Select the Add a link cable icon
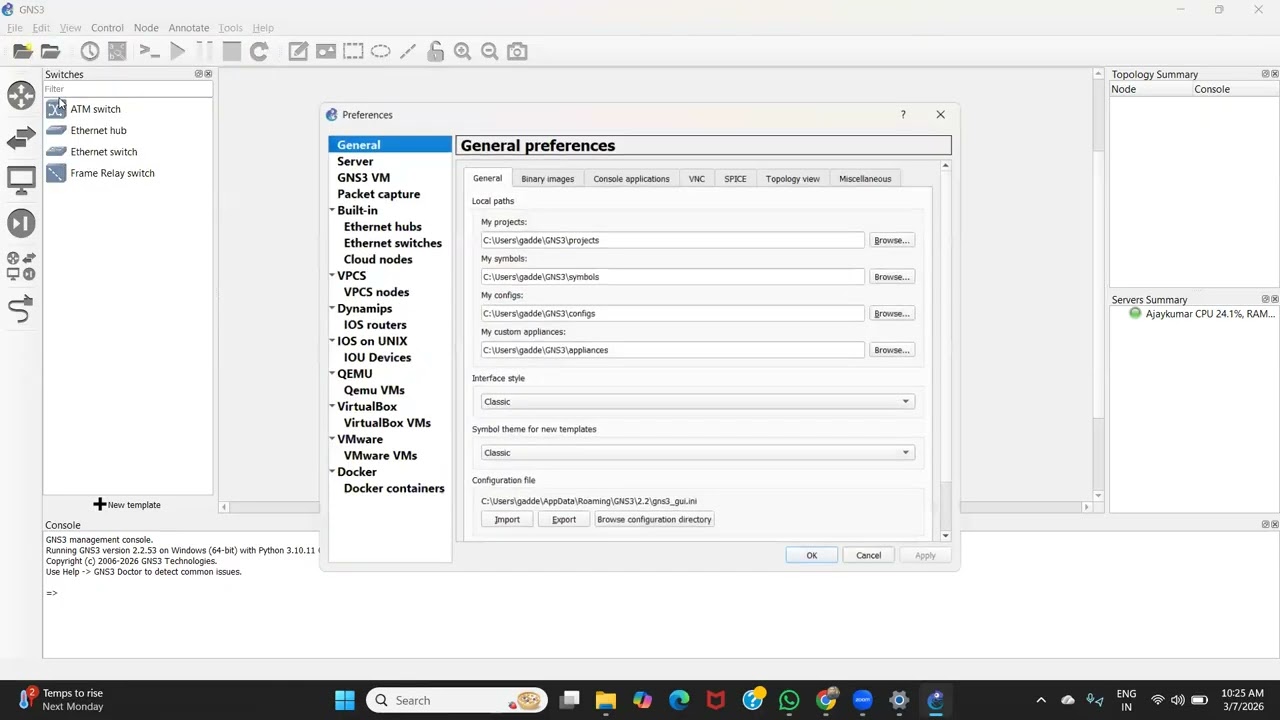 21,310
